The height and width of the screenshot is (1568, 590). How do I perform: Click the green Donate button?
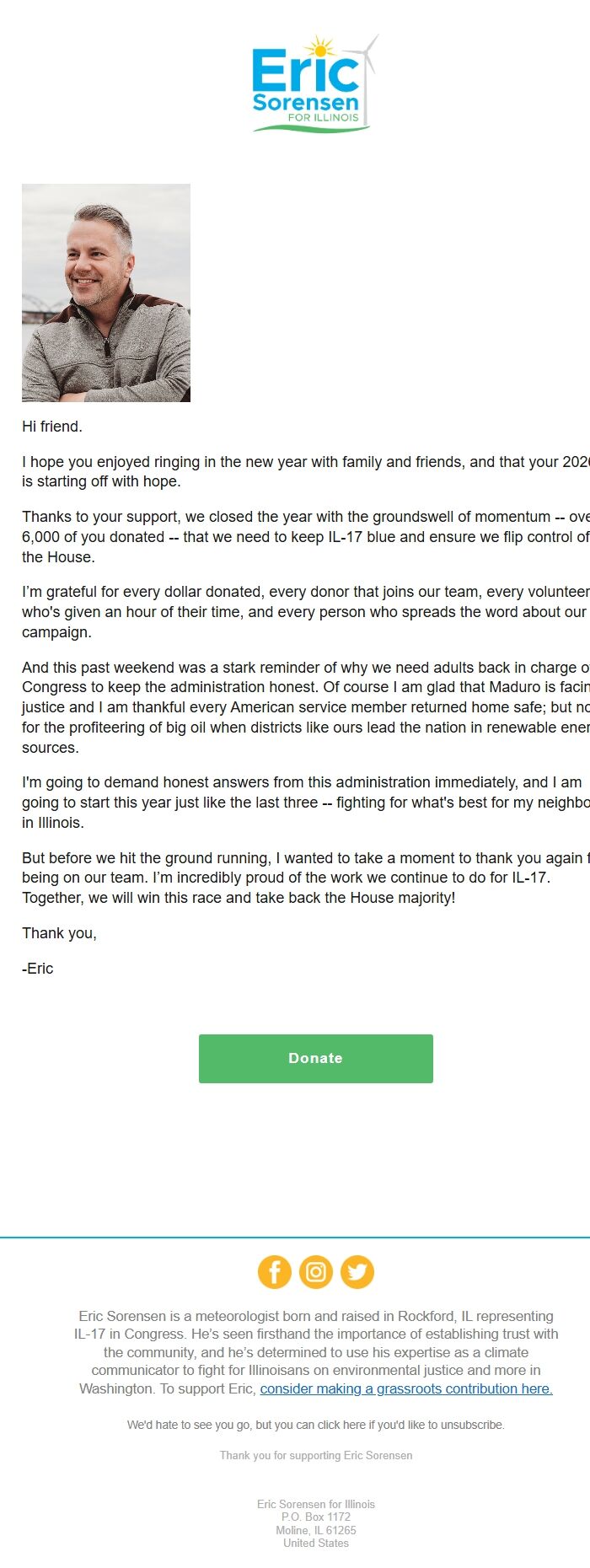[x=315, y=1058]
